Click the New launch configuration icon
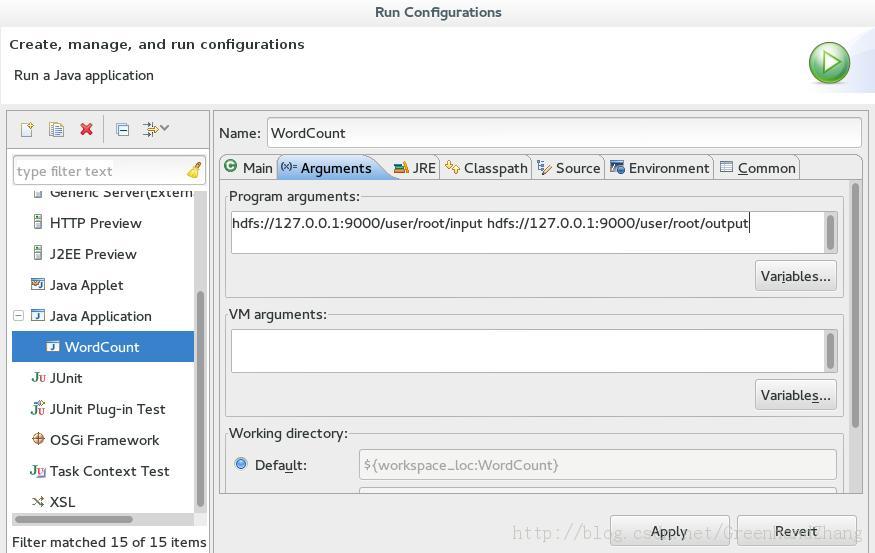Screen dimensions: 875x553 tap(27, 129)
